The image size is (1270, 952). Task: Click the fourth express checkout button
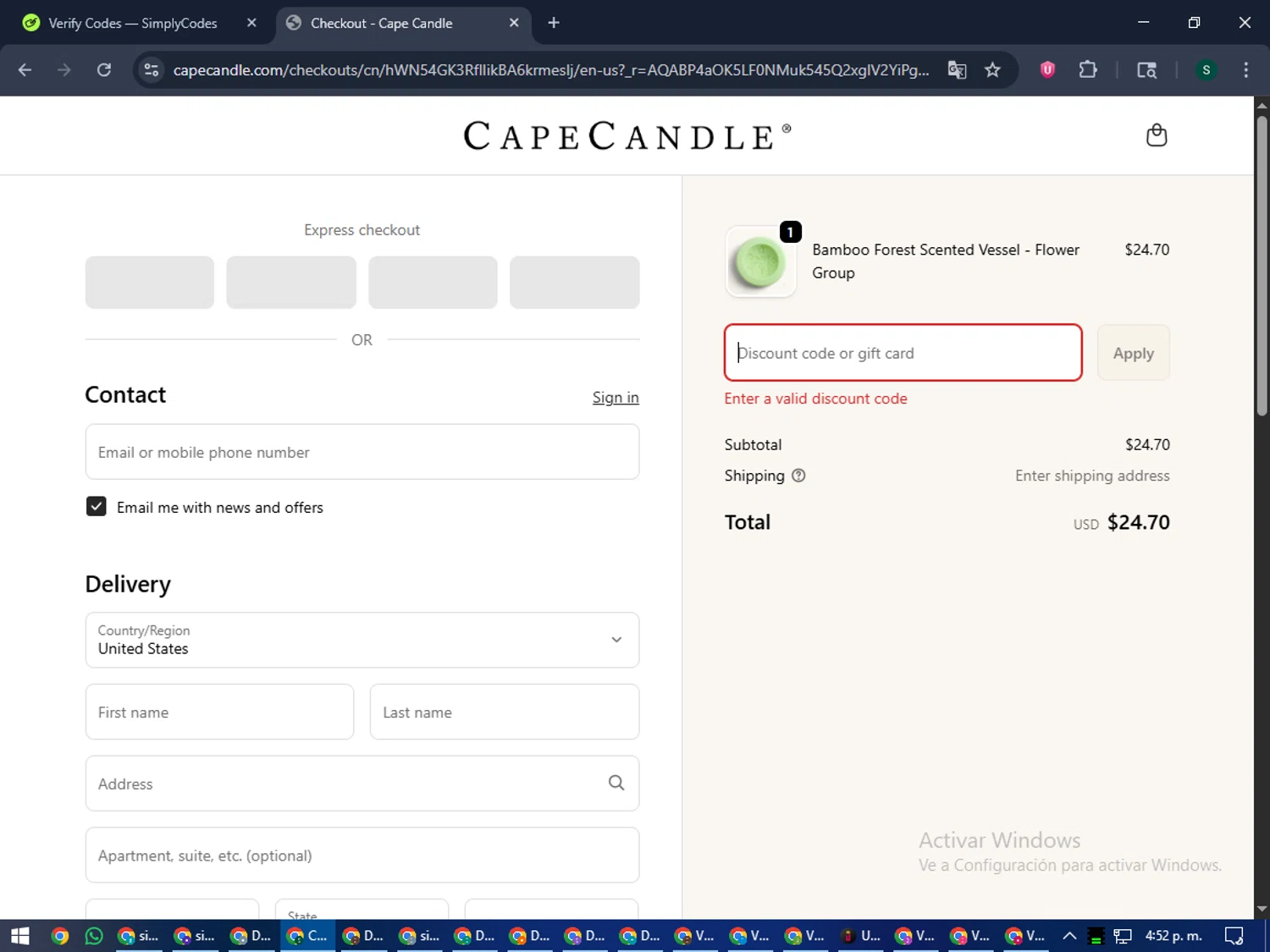[x=574, y=283]
